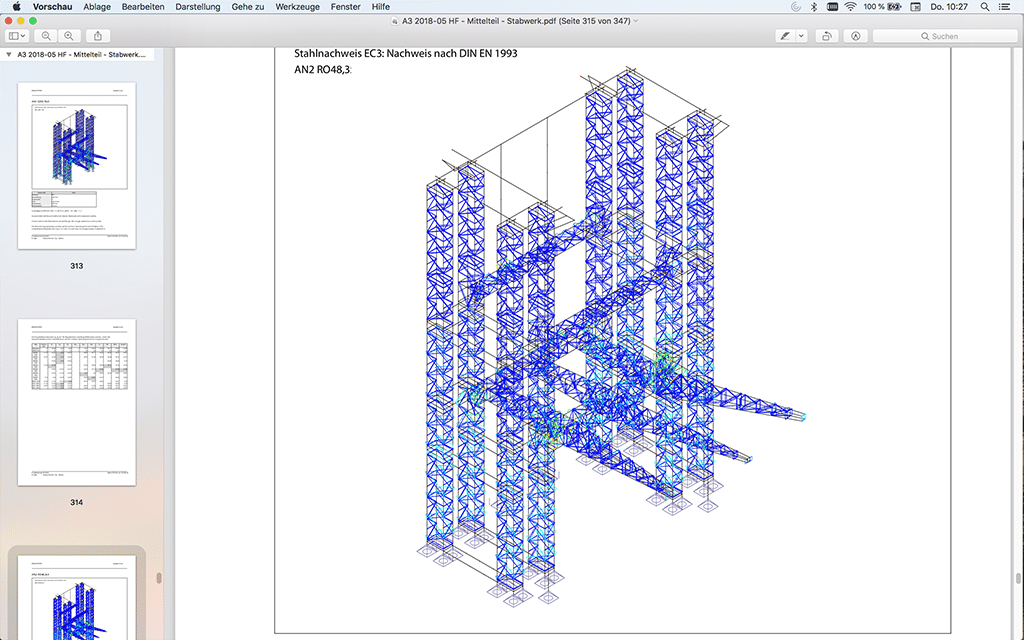Collapse the A3 2018-05 HF document tree

9,55
